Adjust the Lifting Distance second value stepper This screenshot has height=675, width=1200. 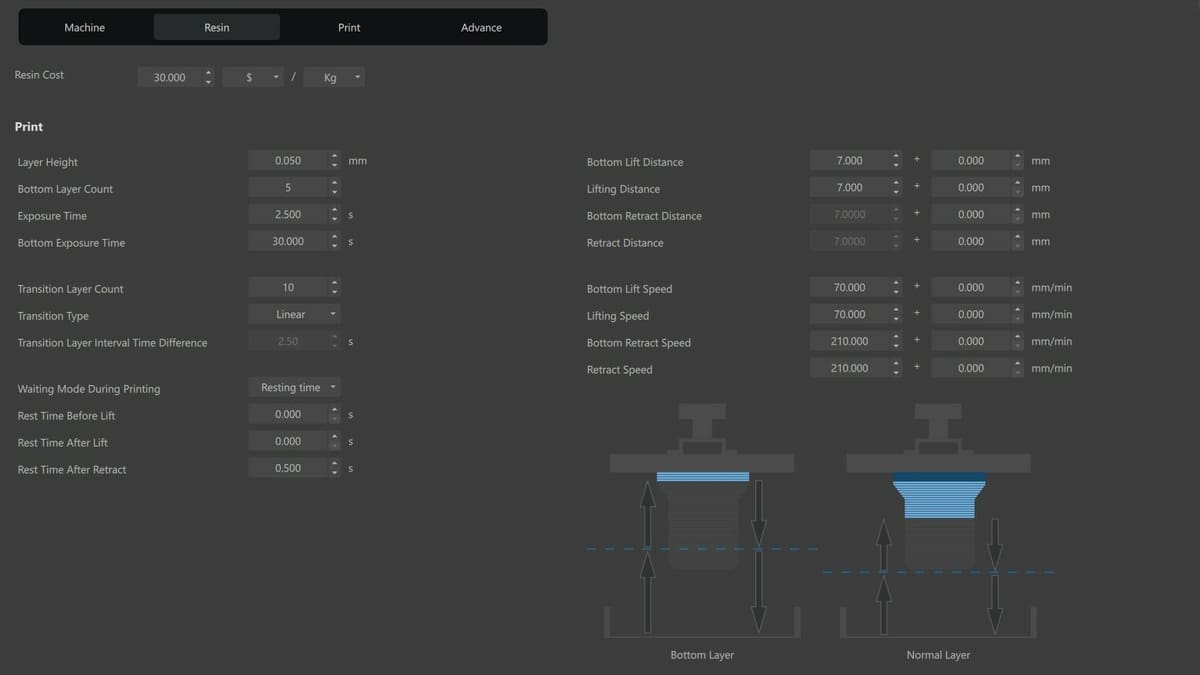point(1018,187)
